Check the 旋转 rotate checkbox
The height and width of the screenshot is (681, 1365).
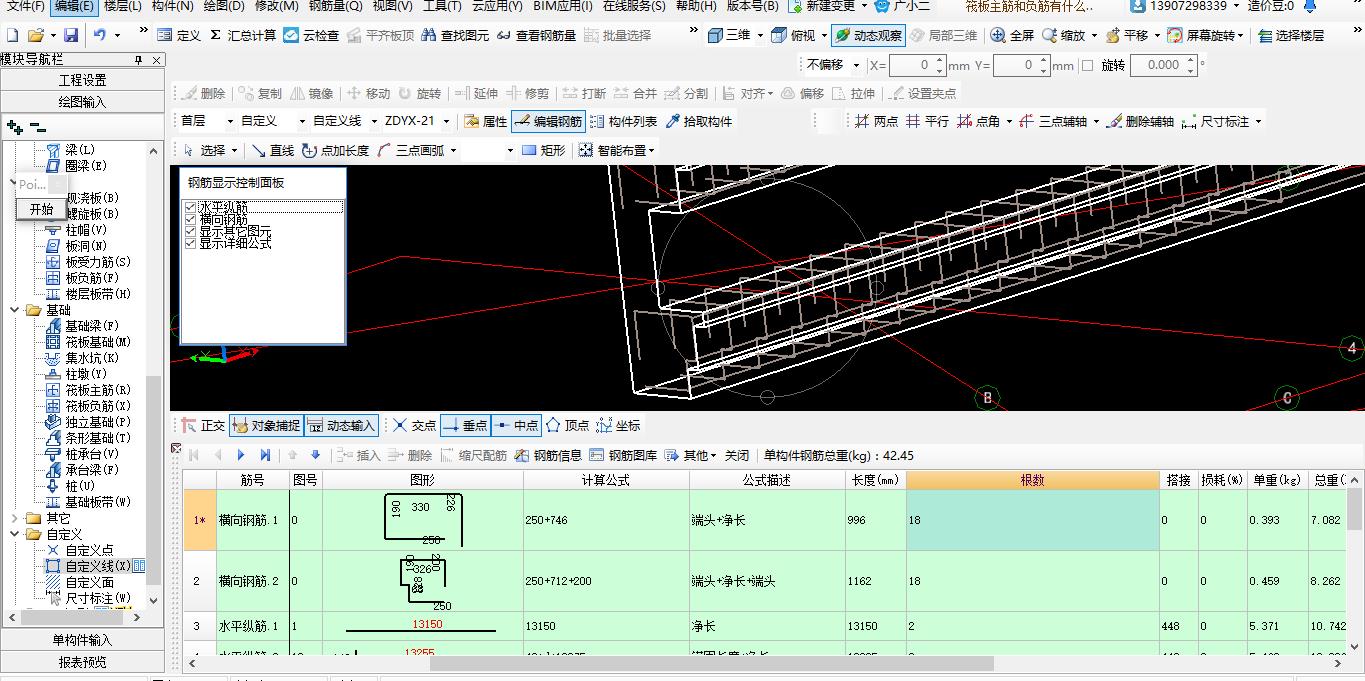point(1087,65)
